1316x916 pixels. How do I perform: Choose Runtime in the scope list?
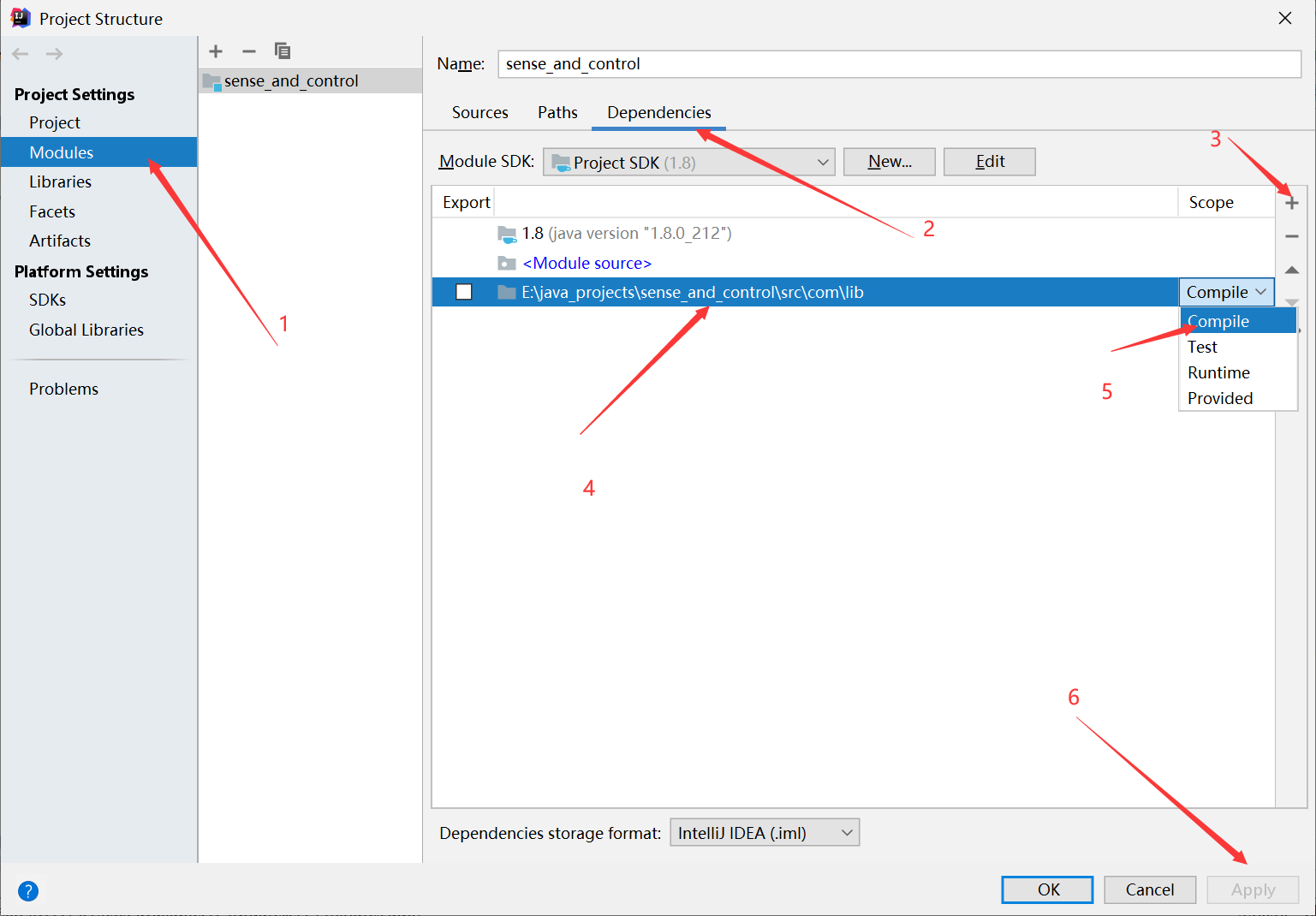click(1238, 372)
